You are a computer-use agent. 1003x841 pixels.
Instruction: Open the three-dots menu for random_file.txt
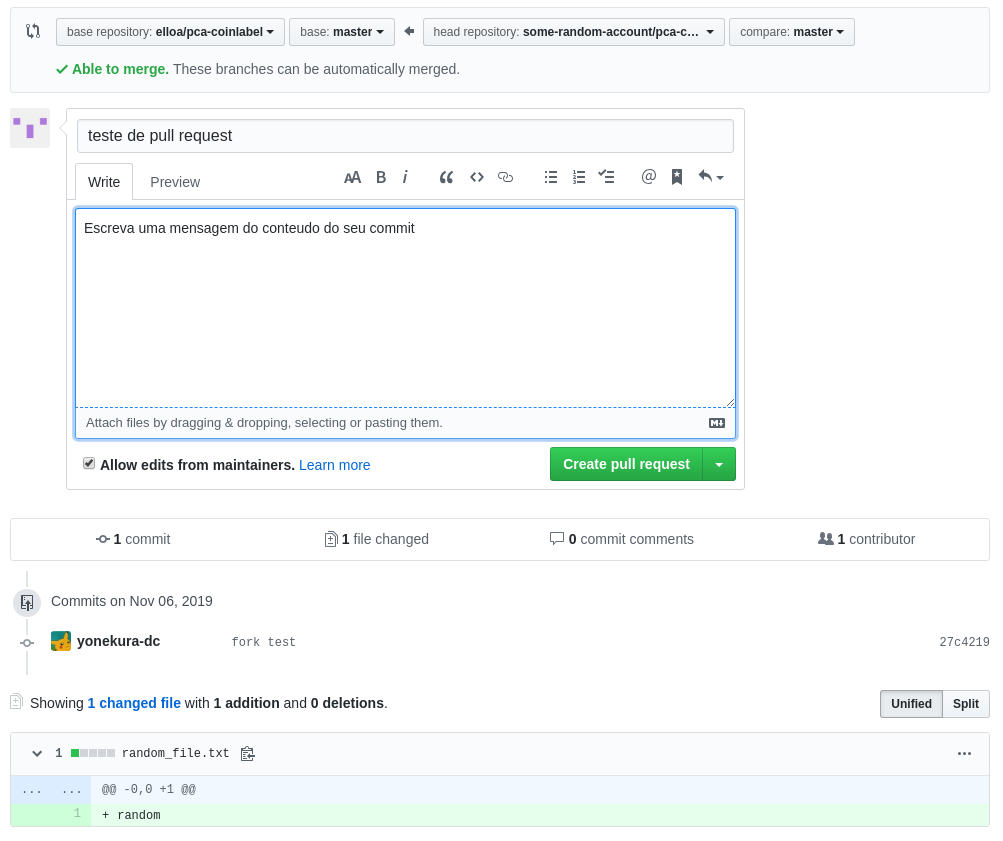click(x=965, y=754)
